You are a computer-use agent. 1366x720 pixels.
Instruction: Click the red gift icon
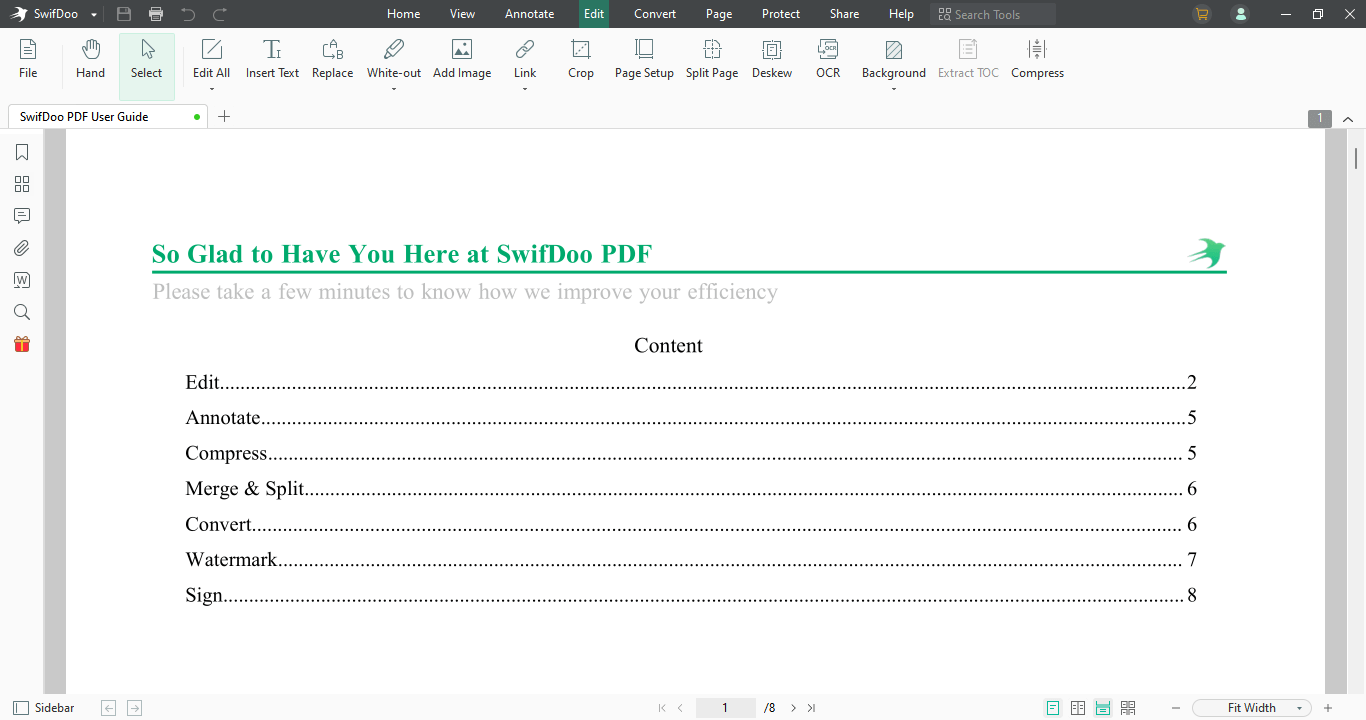[x=22, y=344]
